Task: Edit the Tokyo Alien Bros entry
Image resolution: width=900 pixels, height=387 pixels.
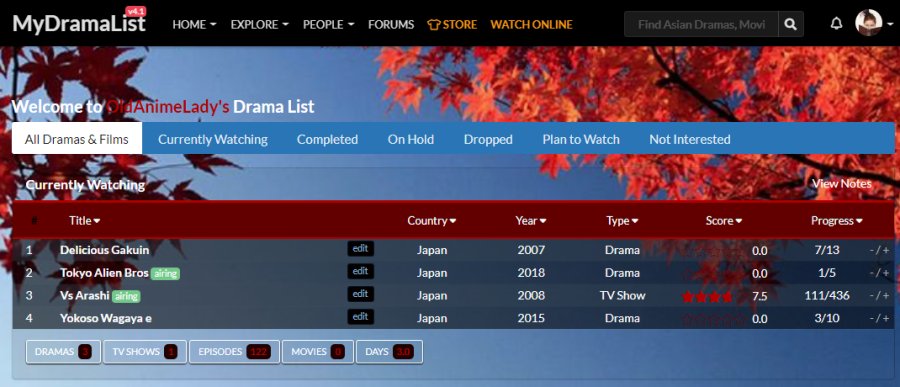Action: click(360, 272)
